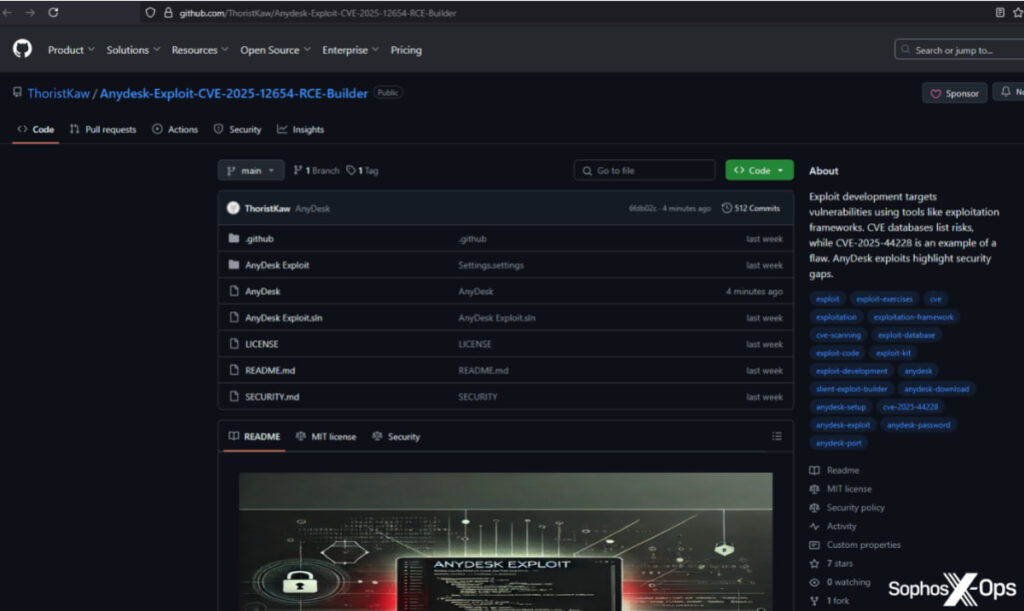Click the SECURITY.md file icon
This screenshot has height=611, width=1024.
point(232,396)
